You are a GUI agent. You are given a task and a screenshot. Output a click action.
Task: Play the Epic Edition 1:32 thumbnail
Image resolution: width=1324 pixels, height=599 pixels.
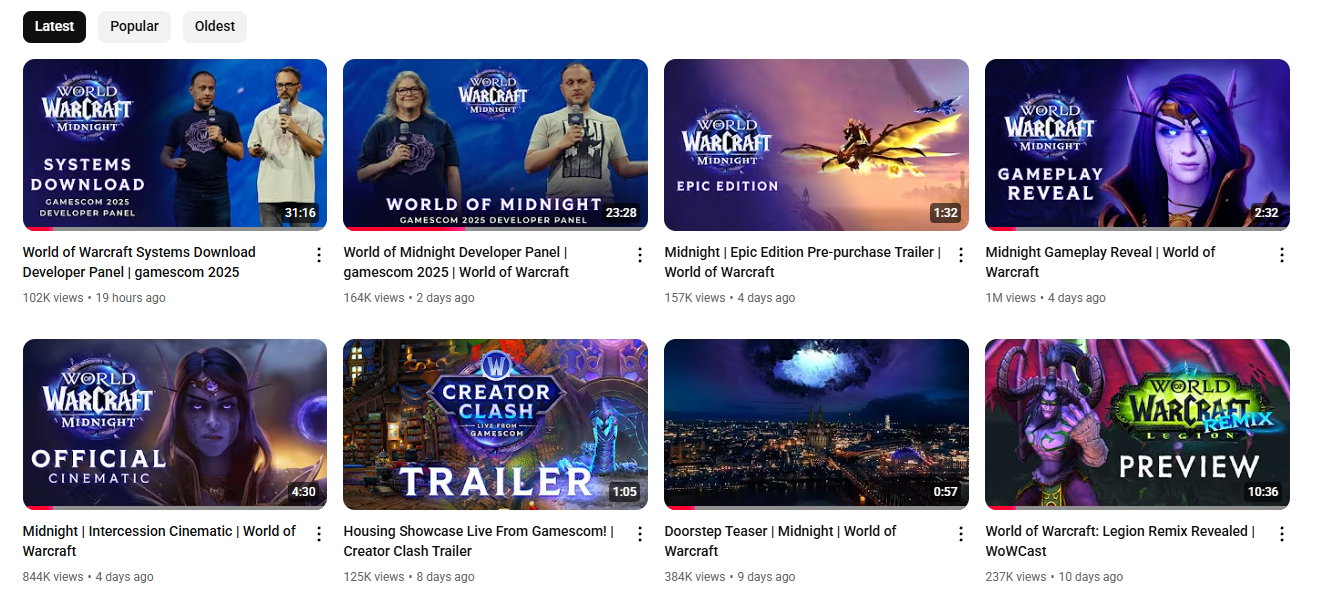(x=816, y=145)
